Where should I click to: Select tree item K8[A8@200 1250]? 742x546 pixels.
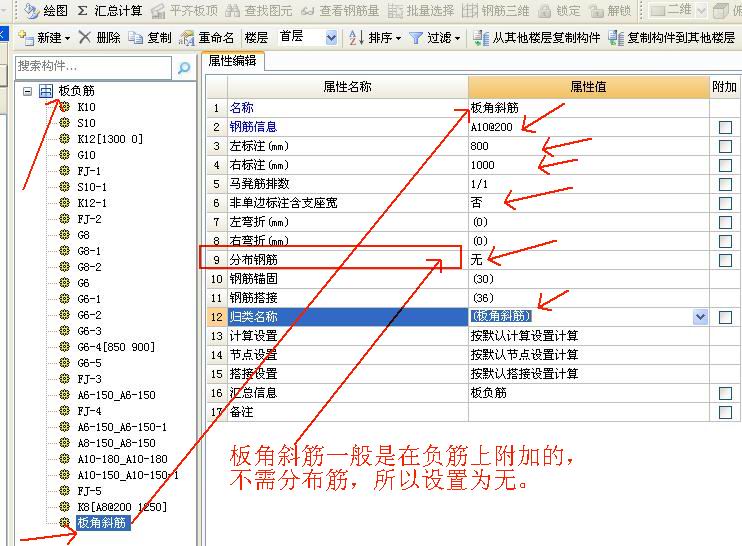pyautogui.click(x=122, y=507)
